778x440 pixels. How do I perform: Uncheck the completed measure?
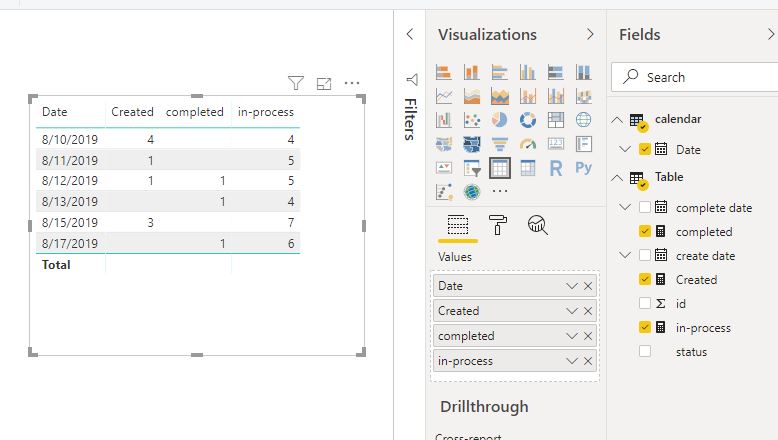pyautogui.click(x=645, y=231)
